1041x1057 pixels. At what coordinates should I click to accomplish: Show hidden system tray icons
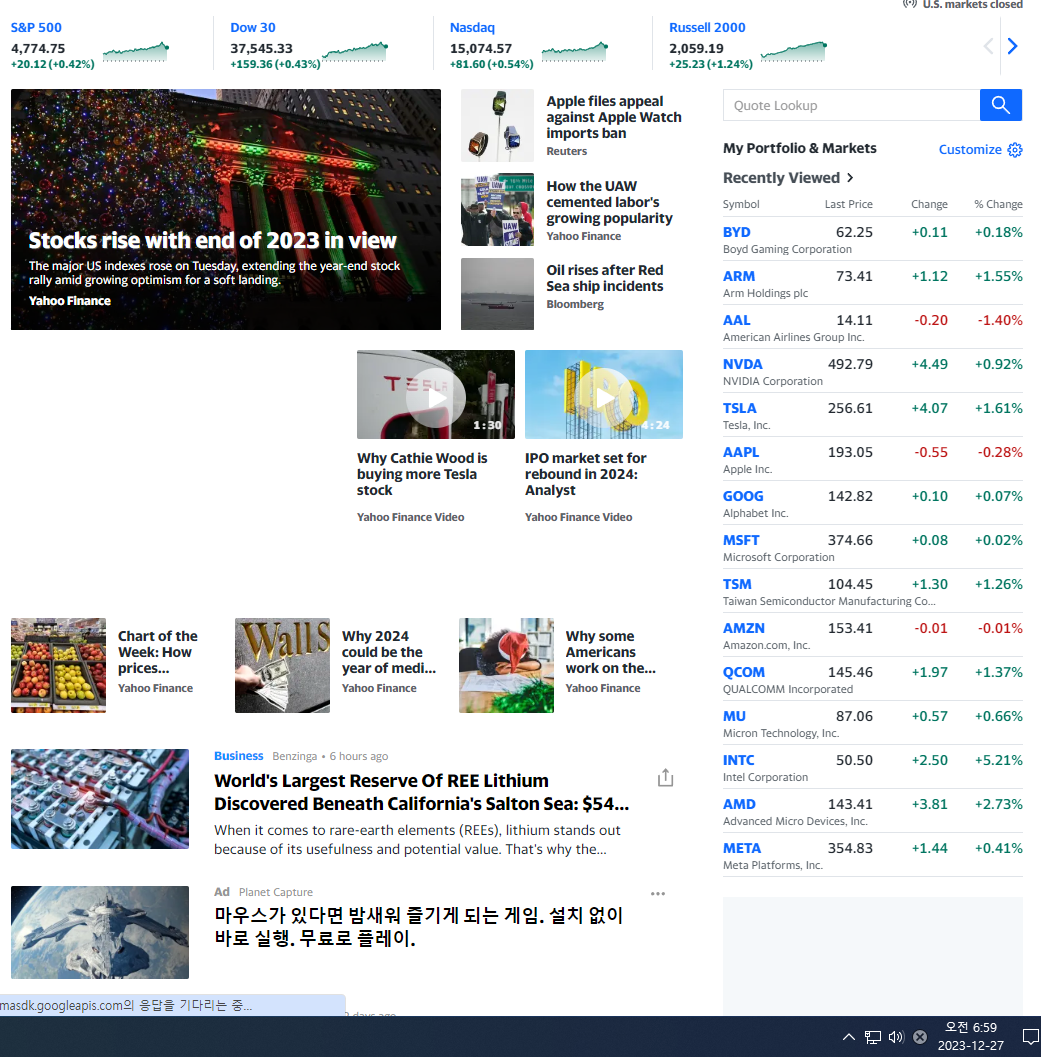pos(849,1037)
